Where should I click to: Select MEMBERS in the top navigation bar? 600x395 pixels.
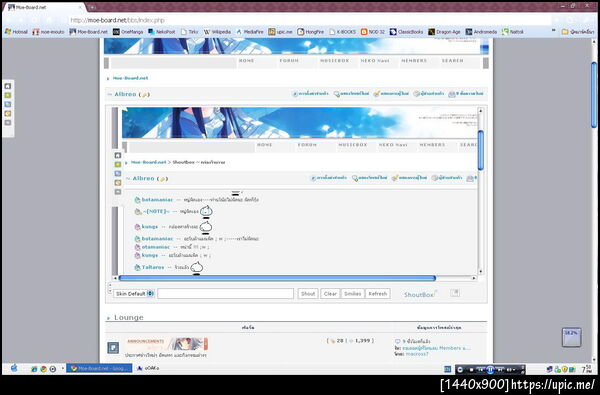click(414, 61)
